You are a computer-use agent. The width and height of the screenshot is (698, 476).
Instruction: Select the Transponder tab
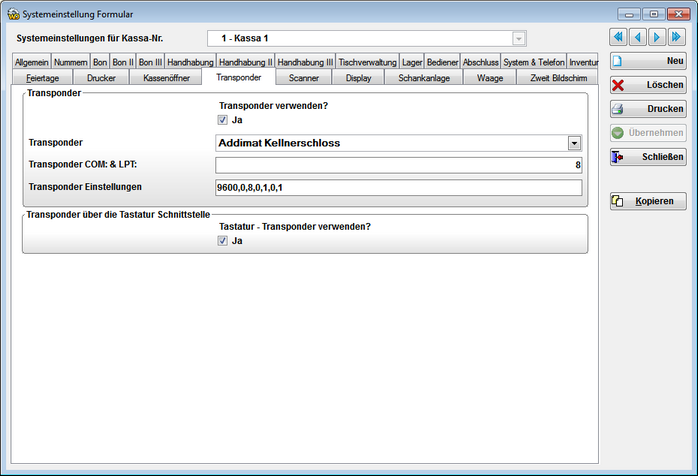(239, 77)
